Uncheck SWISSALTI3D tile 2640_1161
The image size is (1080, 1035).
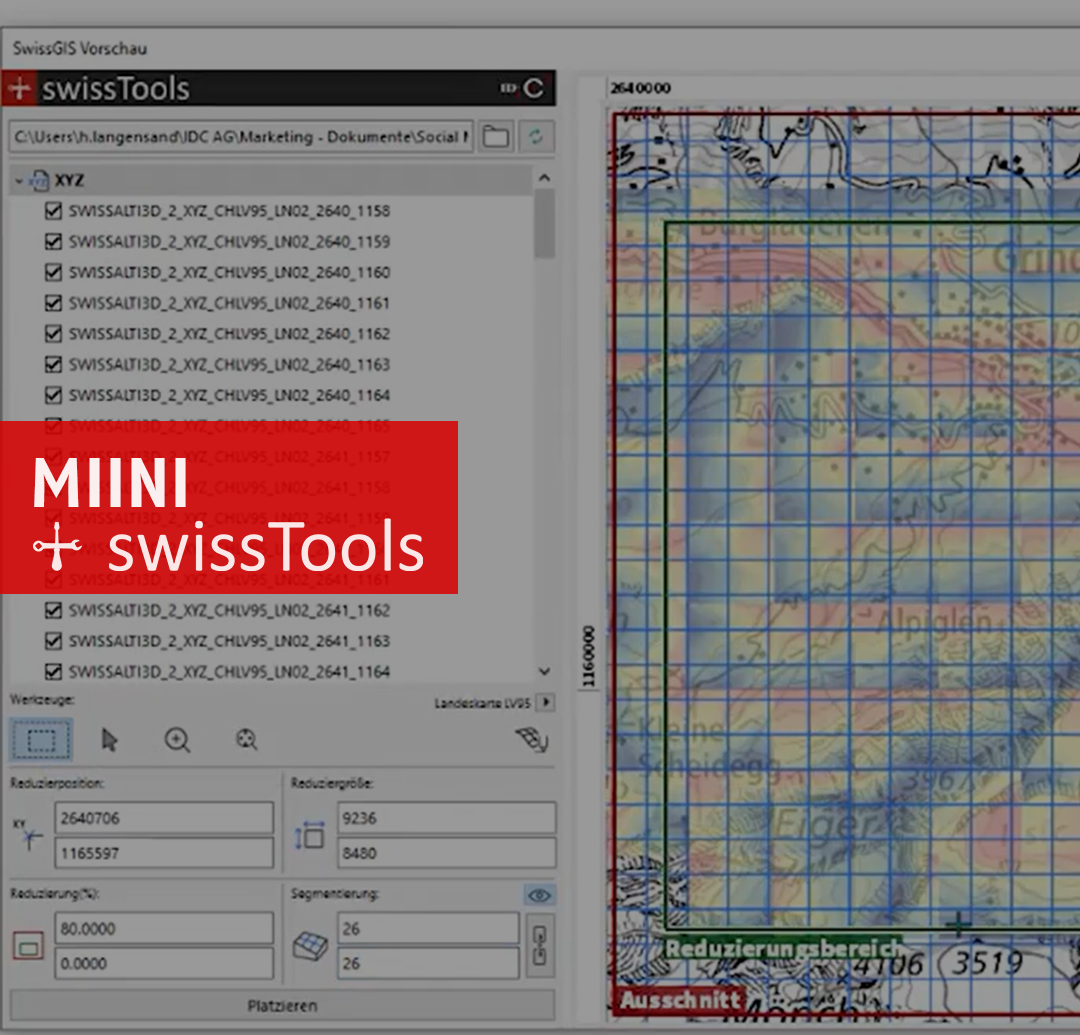click(x=53, y=303)
